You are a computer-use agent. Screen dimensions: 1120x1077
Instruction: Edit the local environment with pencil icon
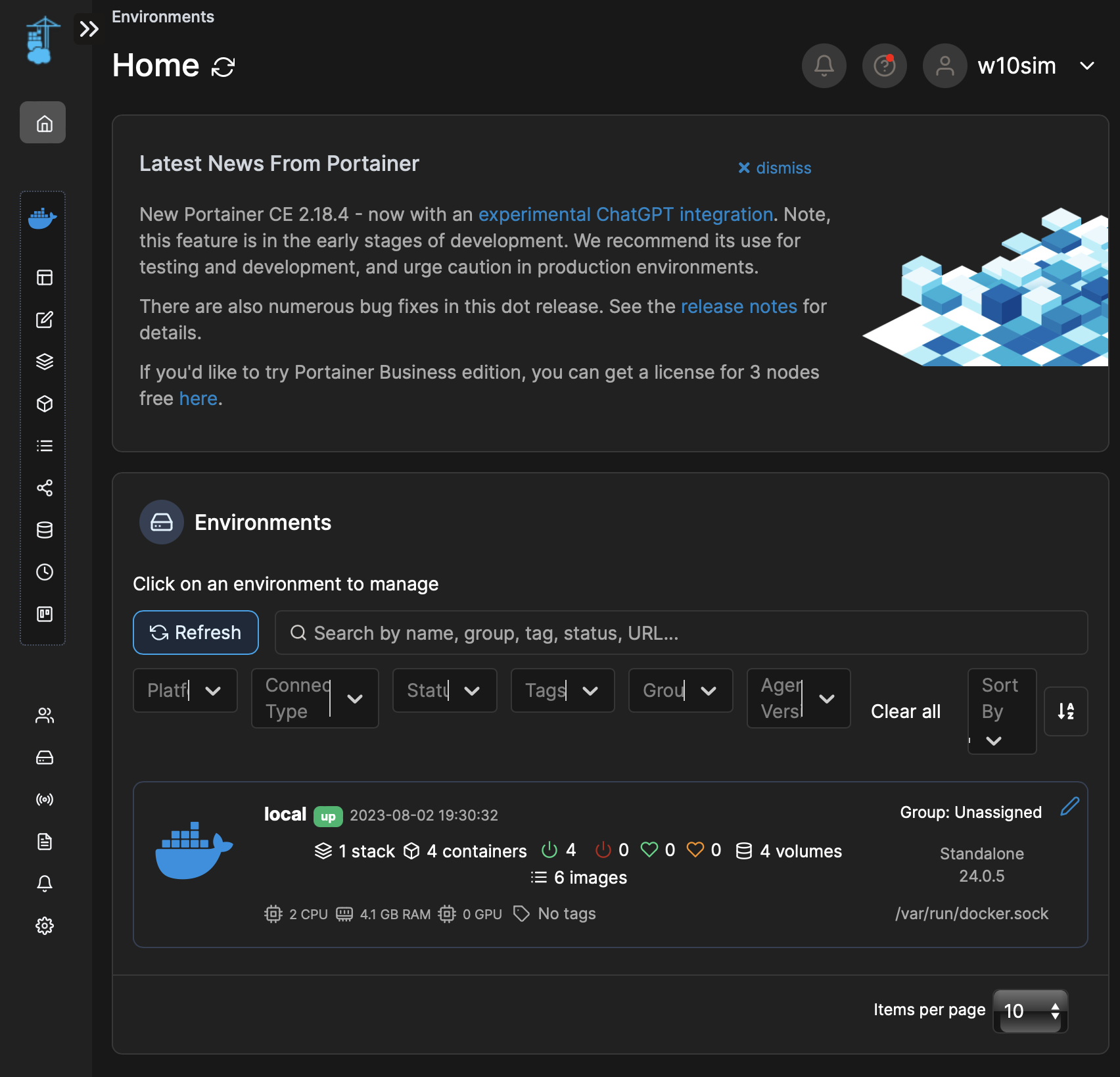[1069, 806]
